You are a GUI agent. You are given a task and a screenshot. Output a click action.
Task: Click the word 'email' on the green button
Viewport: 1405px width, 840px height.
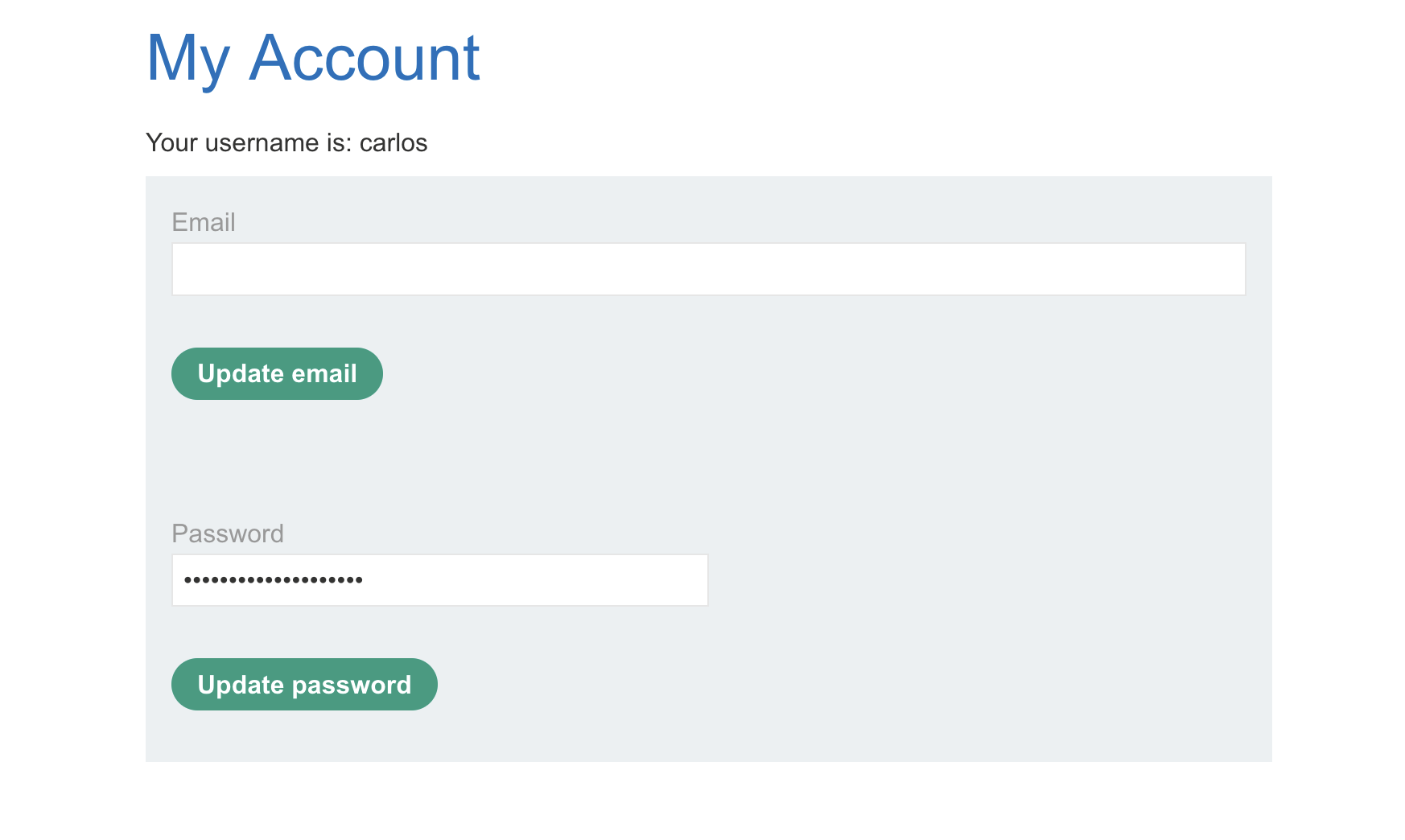click(323, 373)
